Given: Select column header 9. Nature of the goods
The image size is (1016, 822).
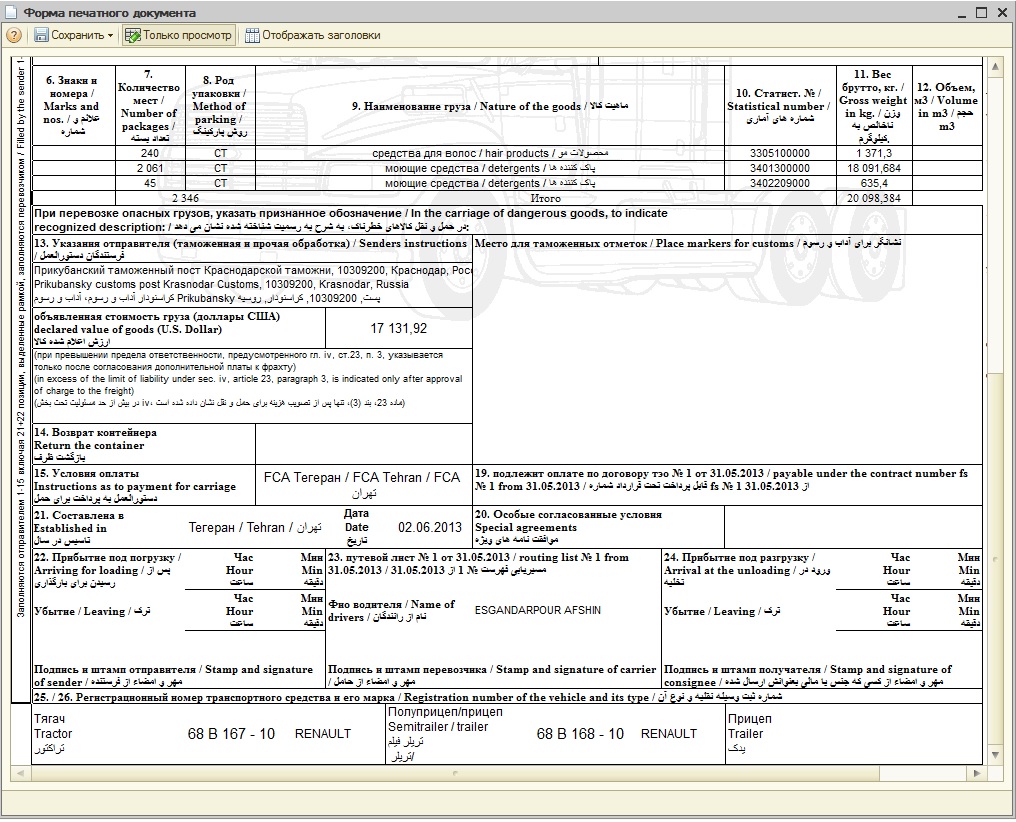Looking at the screenshot, I should click(490, 106).
